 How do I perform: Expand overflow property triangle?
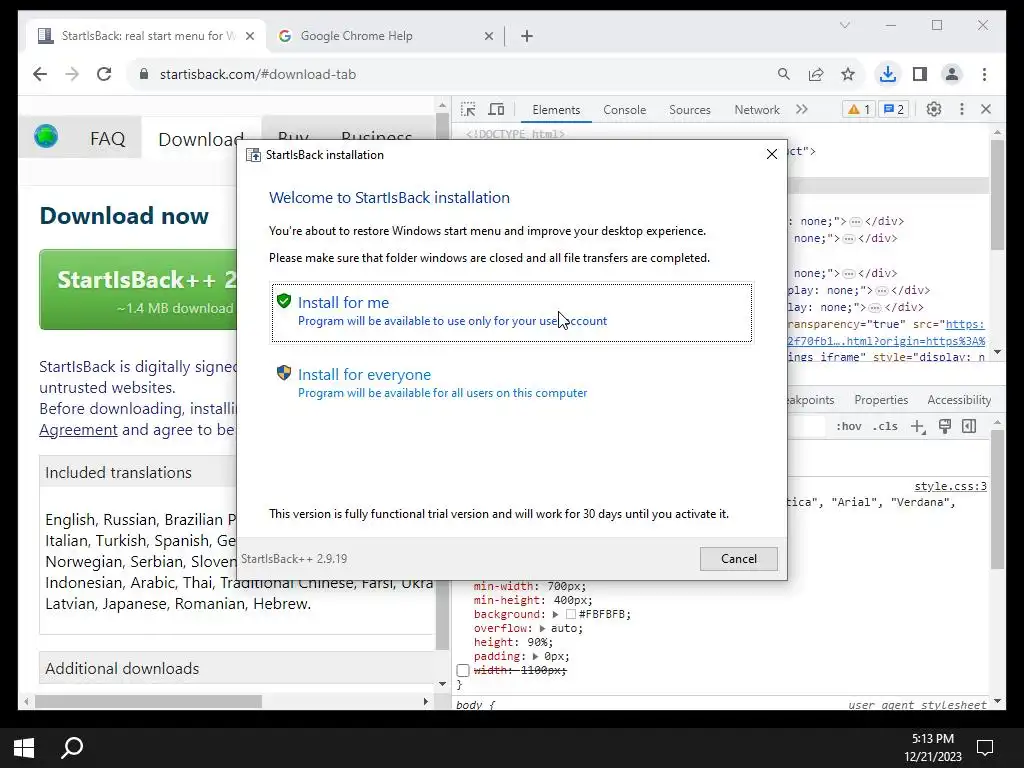click(x=542, y=628)
